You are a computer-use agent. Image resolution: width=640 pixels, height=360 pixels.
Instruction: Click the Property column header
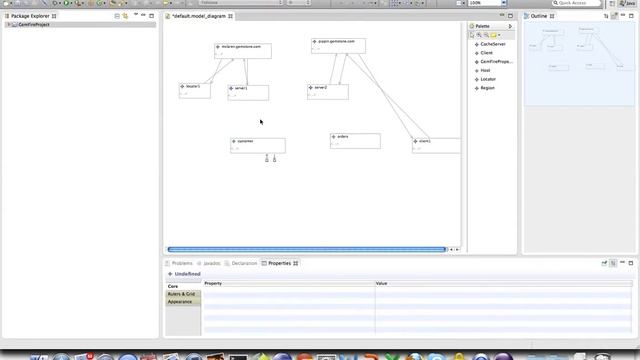coord(289,283)
